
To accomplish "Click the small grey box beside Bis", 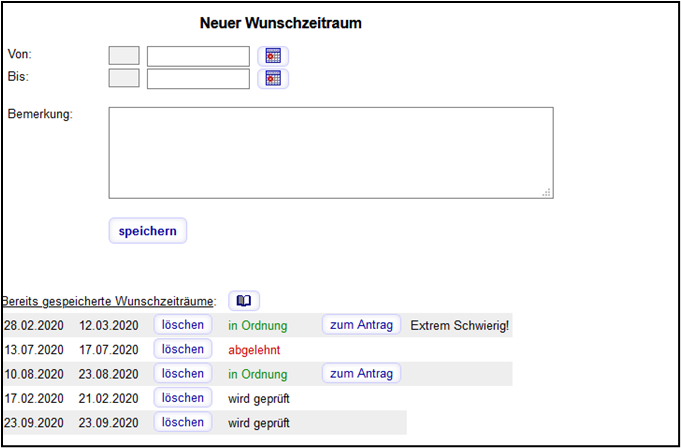I will click(124, 78).
